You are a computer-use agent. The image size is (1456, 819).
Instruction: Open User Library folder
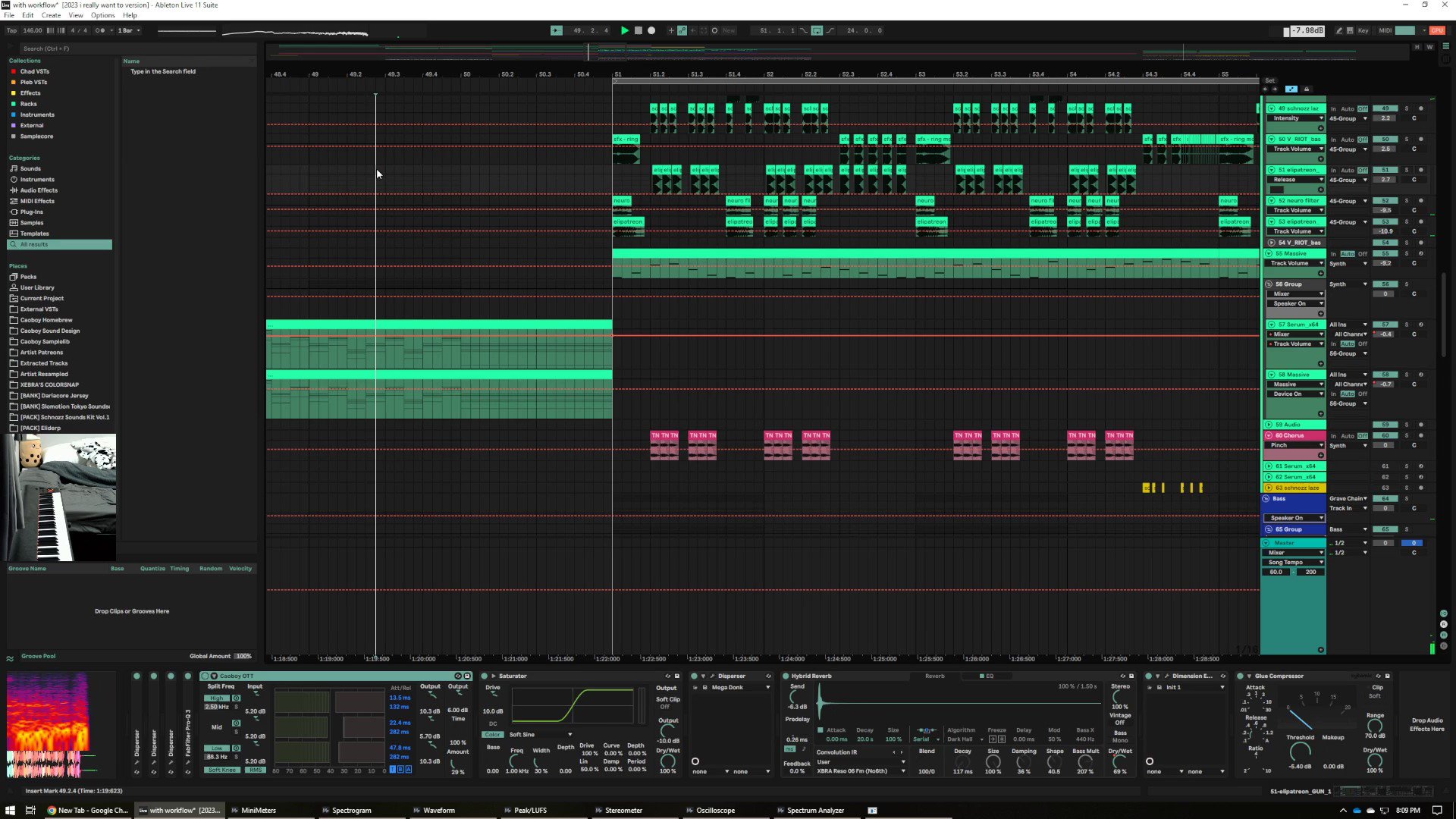click(x=37, y=287)
